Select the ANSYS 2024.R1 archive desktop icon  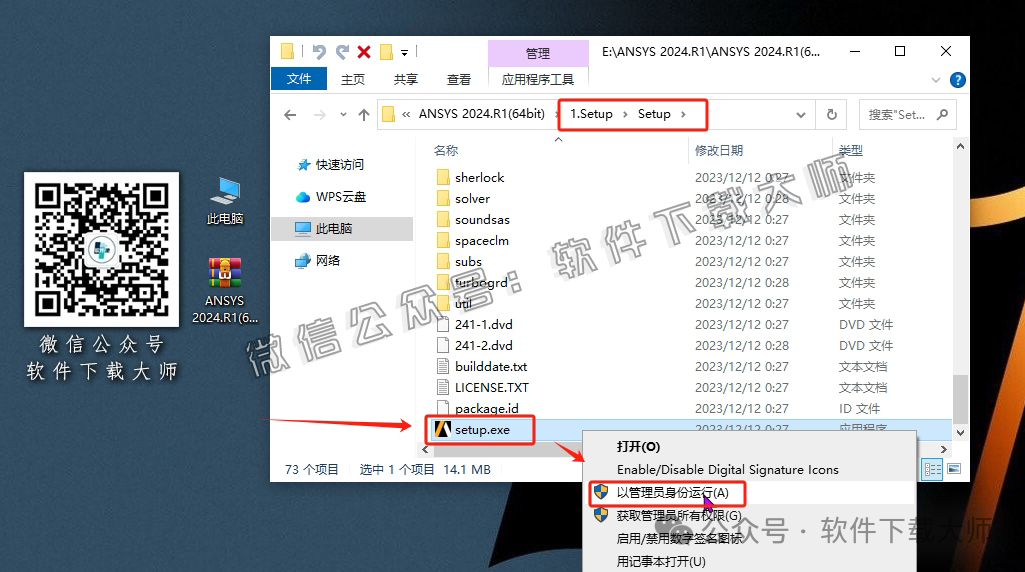[224, 291]
